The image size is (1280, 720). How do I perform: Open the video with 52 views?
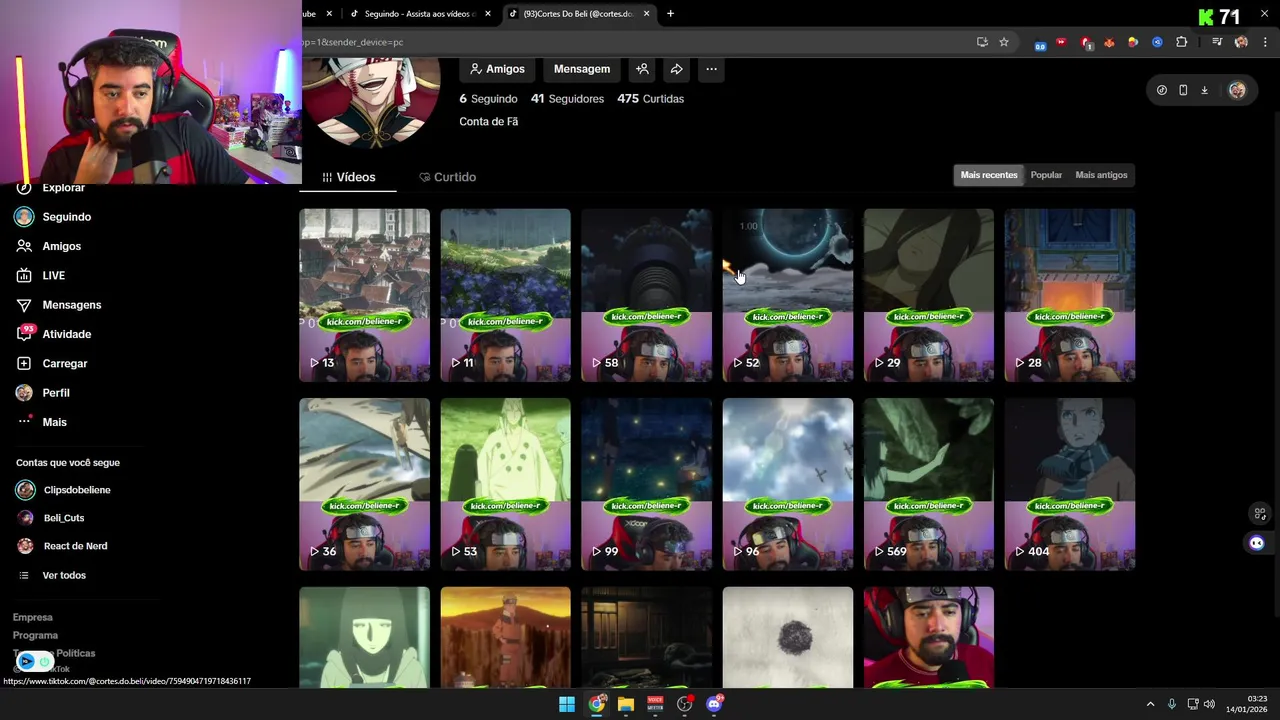point(788,295)
